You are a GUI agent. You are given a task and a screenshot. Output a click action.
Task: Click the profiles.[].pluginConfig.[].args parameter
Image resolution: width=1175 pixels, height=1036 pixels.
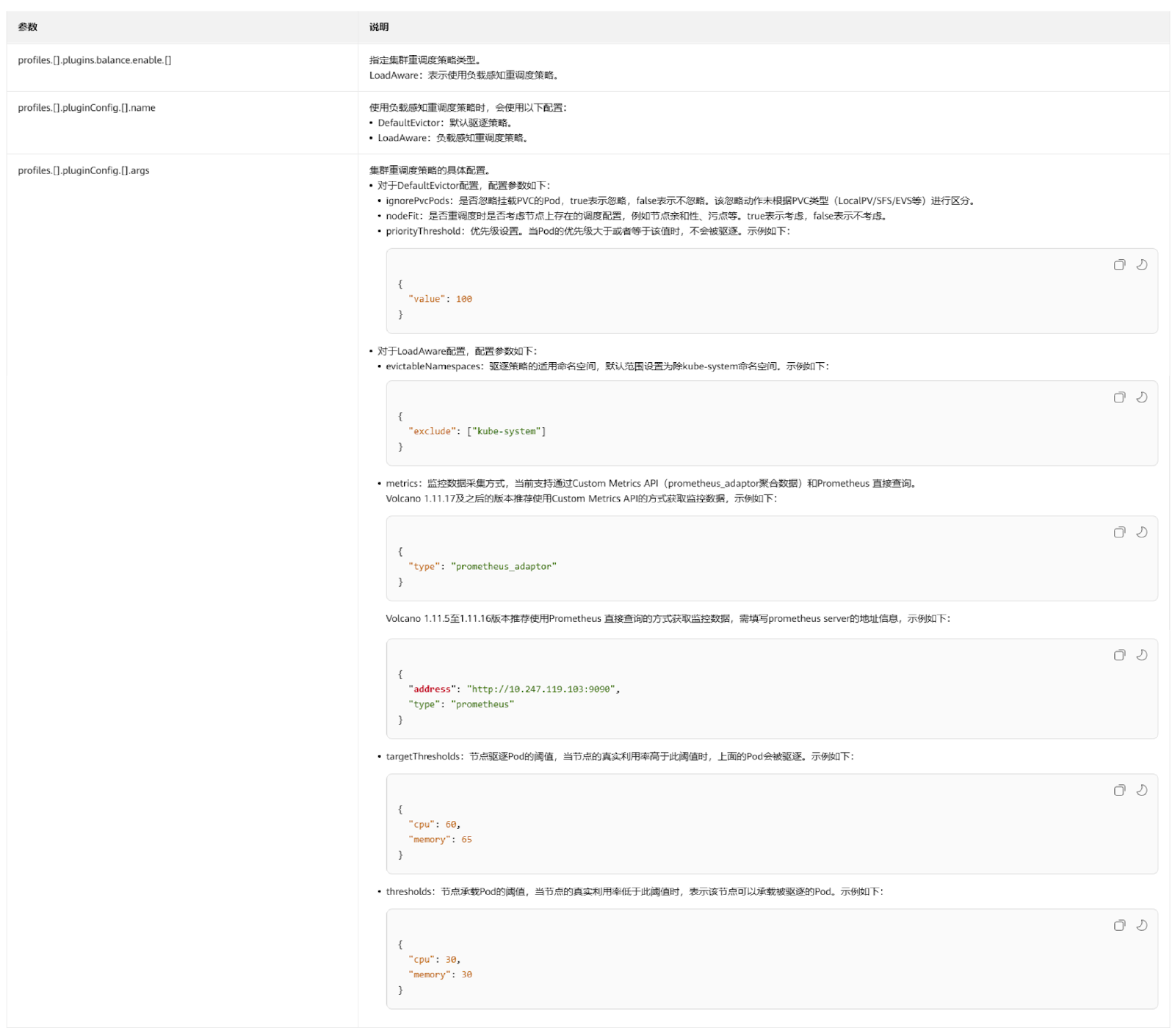pos(84,170)
